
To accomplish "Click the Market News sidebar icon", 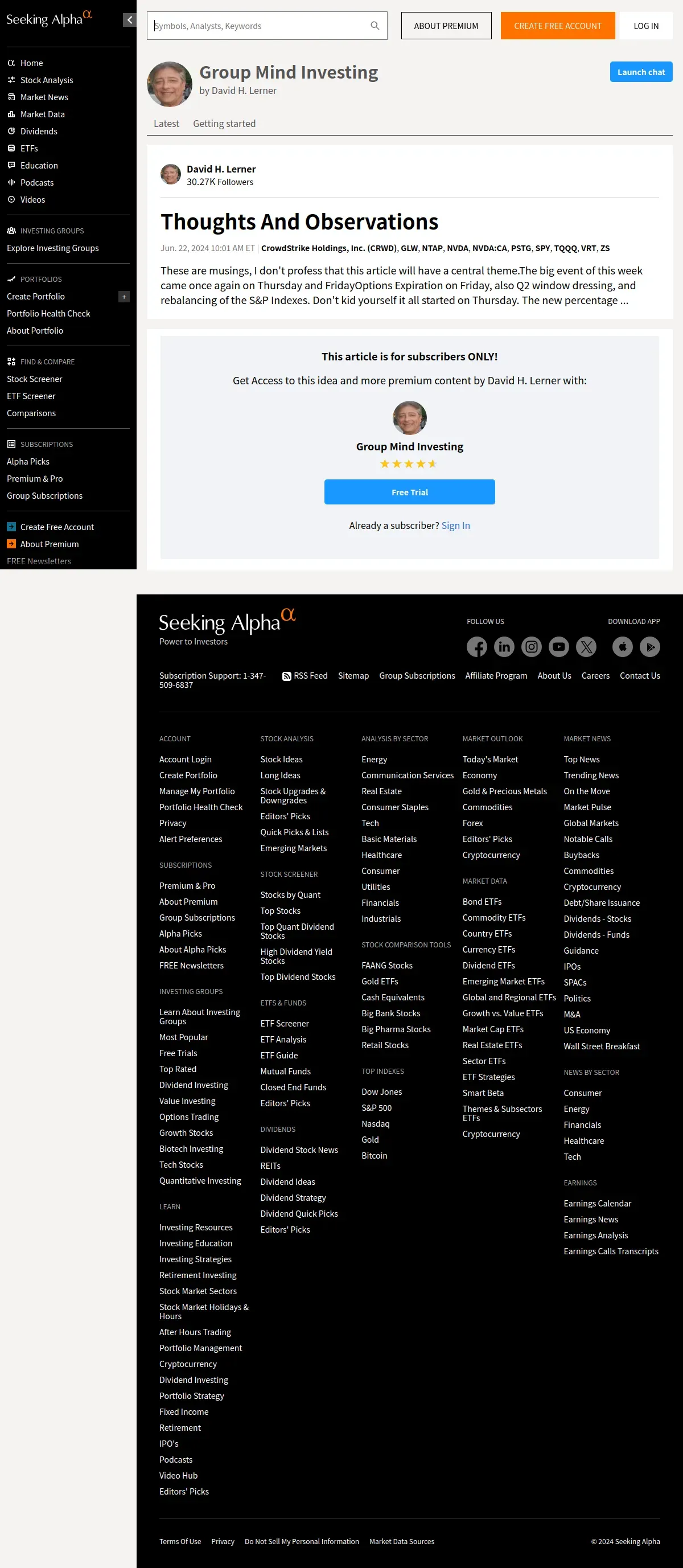I will (x=11, y=97).
